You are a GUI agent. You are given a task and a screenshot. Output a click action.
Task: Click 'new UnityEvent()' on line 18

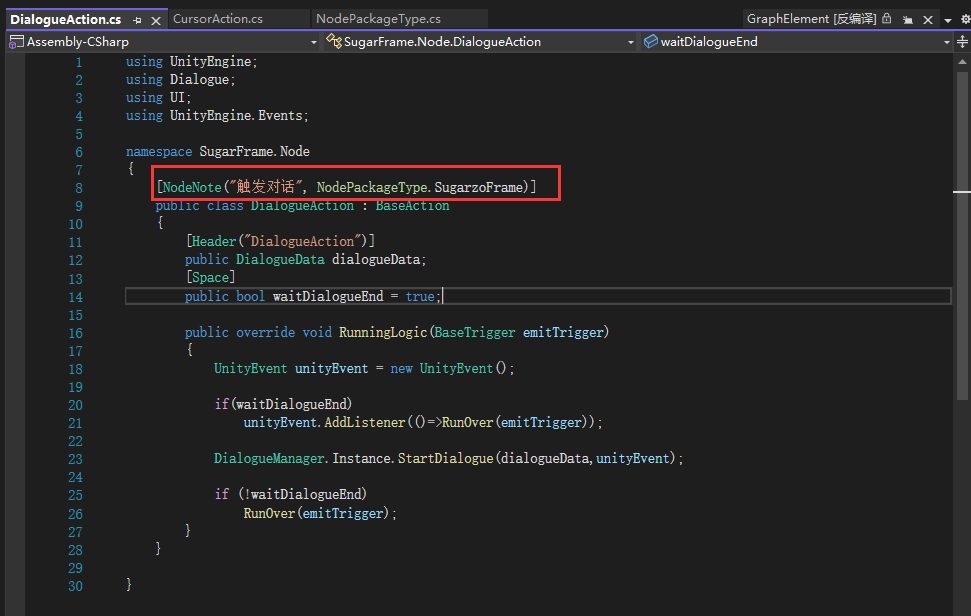pyautogui.click(x=449, y=368)
